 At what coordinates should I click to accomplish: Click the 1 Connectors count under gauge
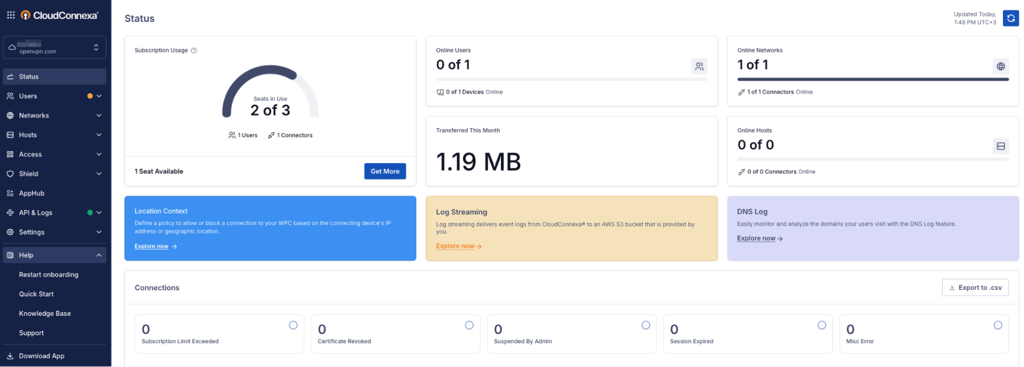290,135
